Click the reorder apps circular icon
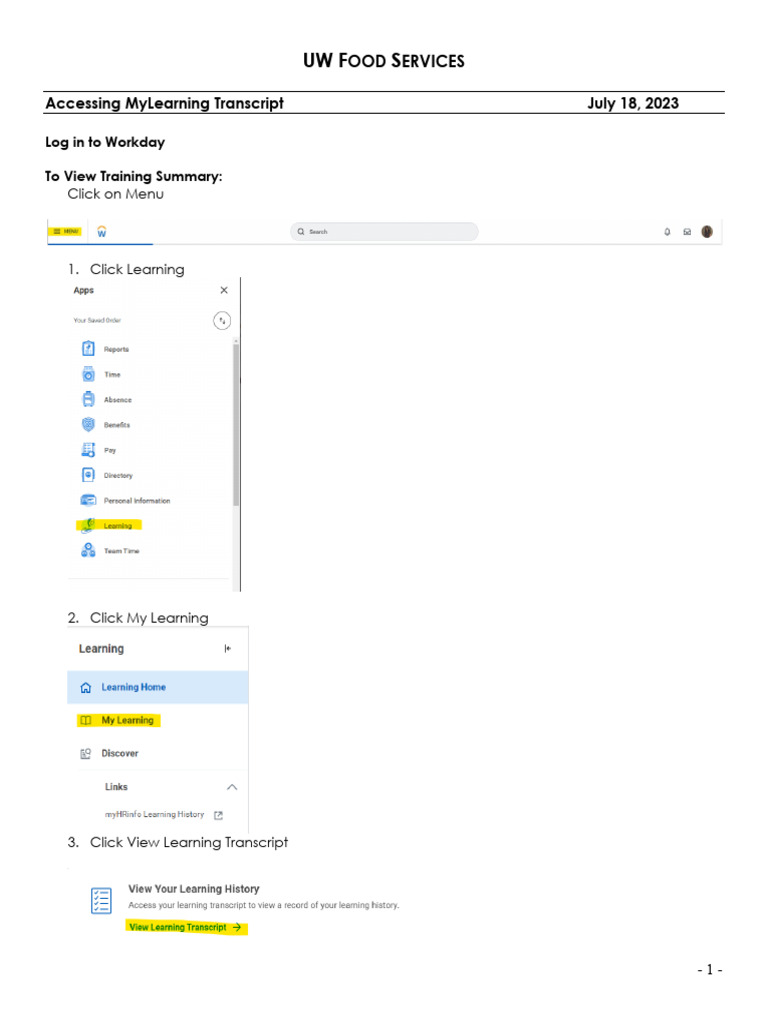This screenshot has width=768, height=1024. (222, 321)
